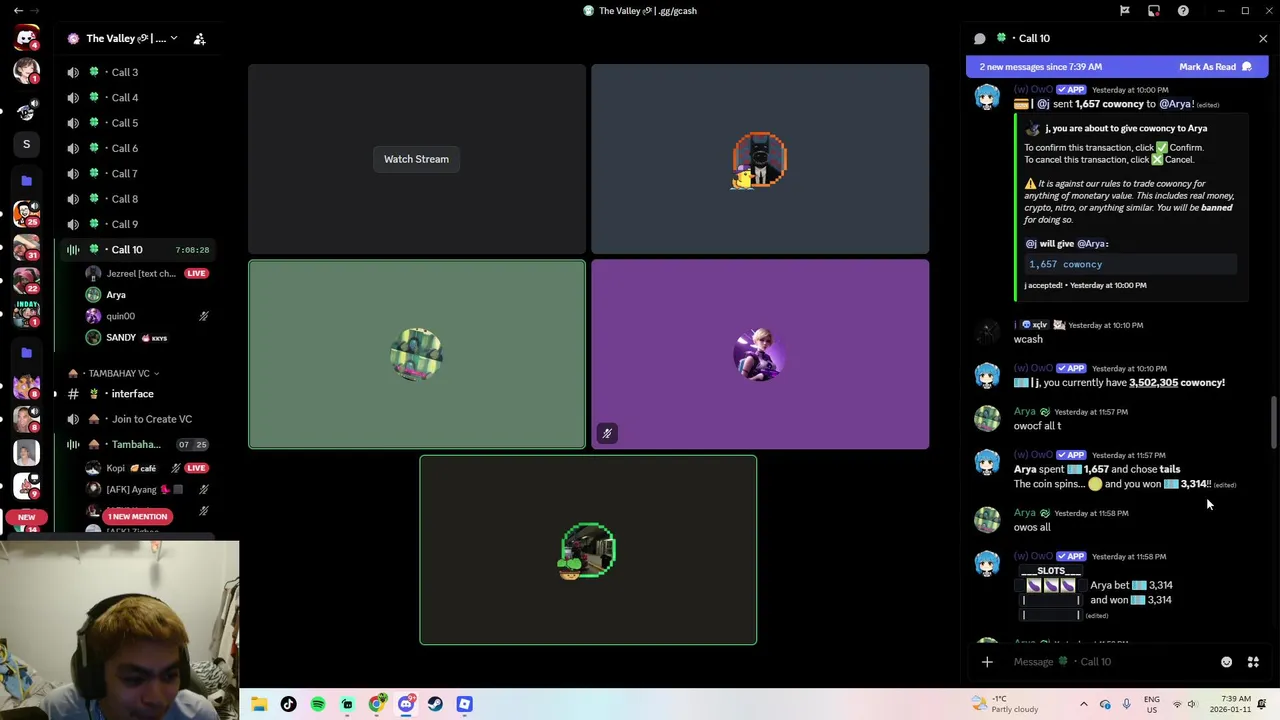Open the weather widget on taskbar

[x=1005, y=704]
